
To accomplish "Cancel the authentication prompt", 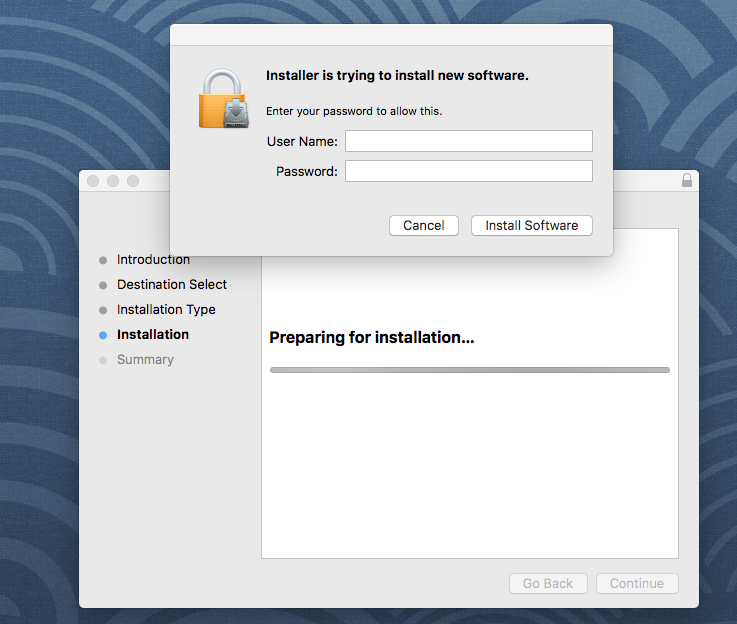I will pos(423,226).
